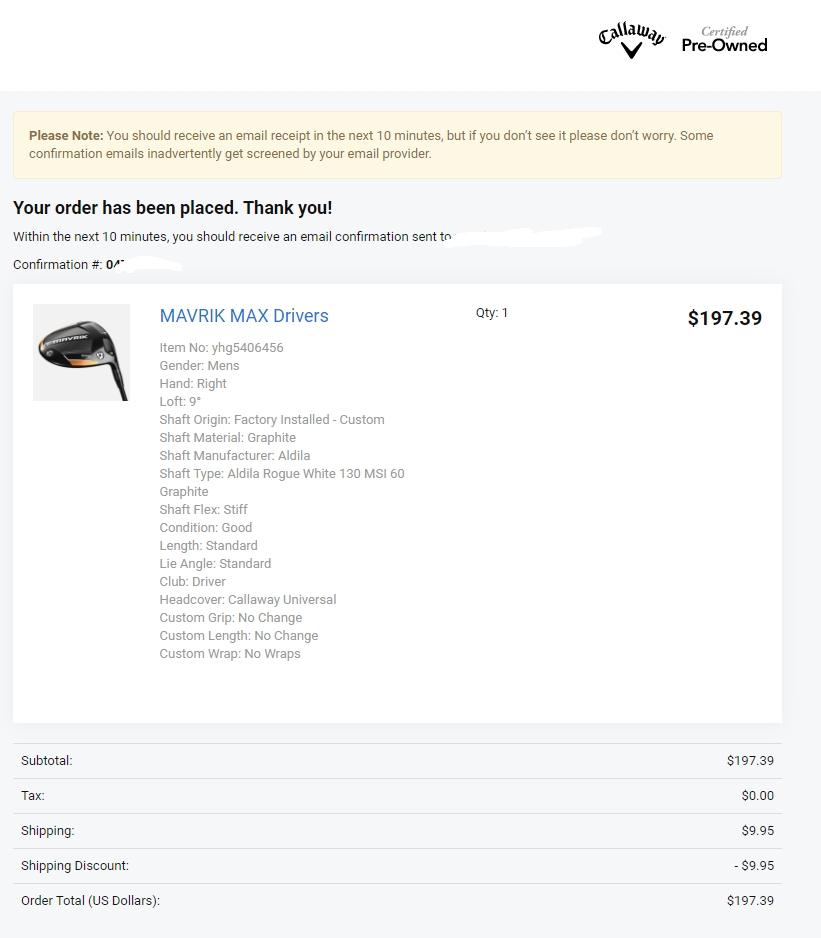This screenshot has height=938, width=821.
Task: Open the MAVRIK MAX Drivers product link
Action: coord(244,316)
